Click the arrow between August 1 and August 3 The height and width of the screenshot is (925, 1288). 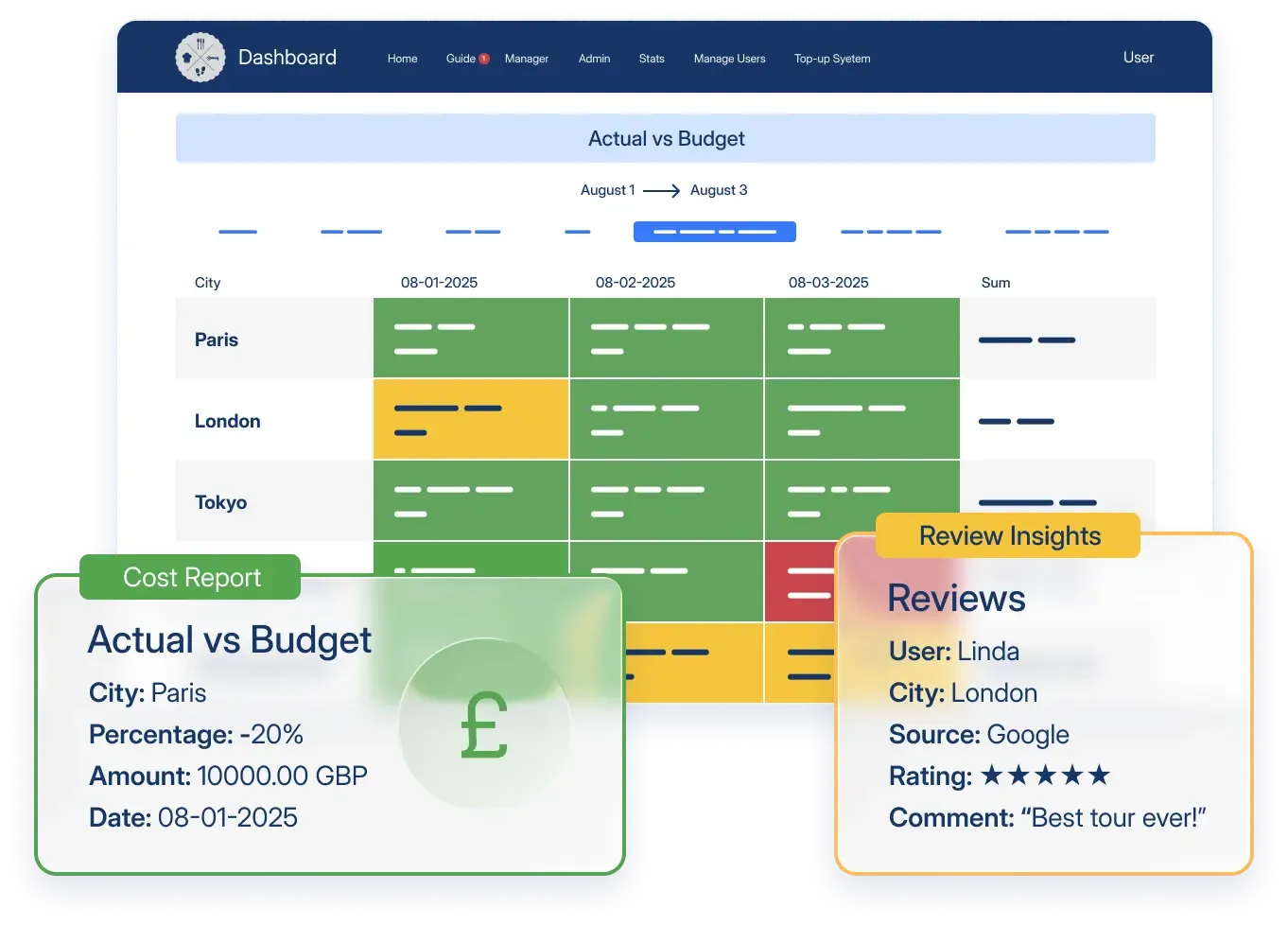point(661,191)
